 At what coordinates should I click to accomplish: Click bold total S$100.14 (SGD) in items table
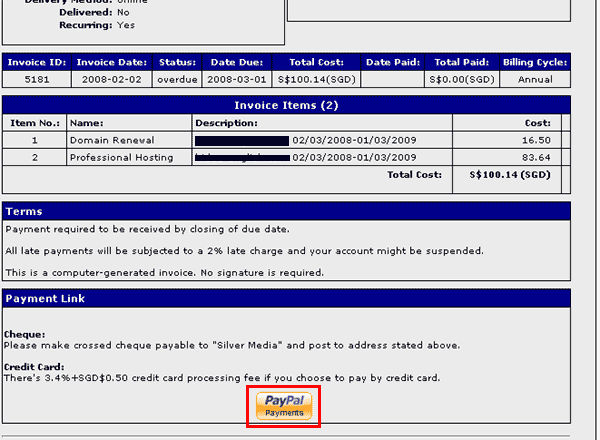510,175
